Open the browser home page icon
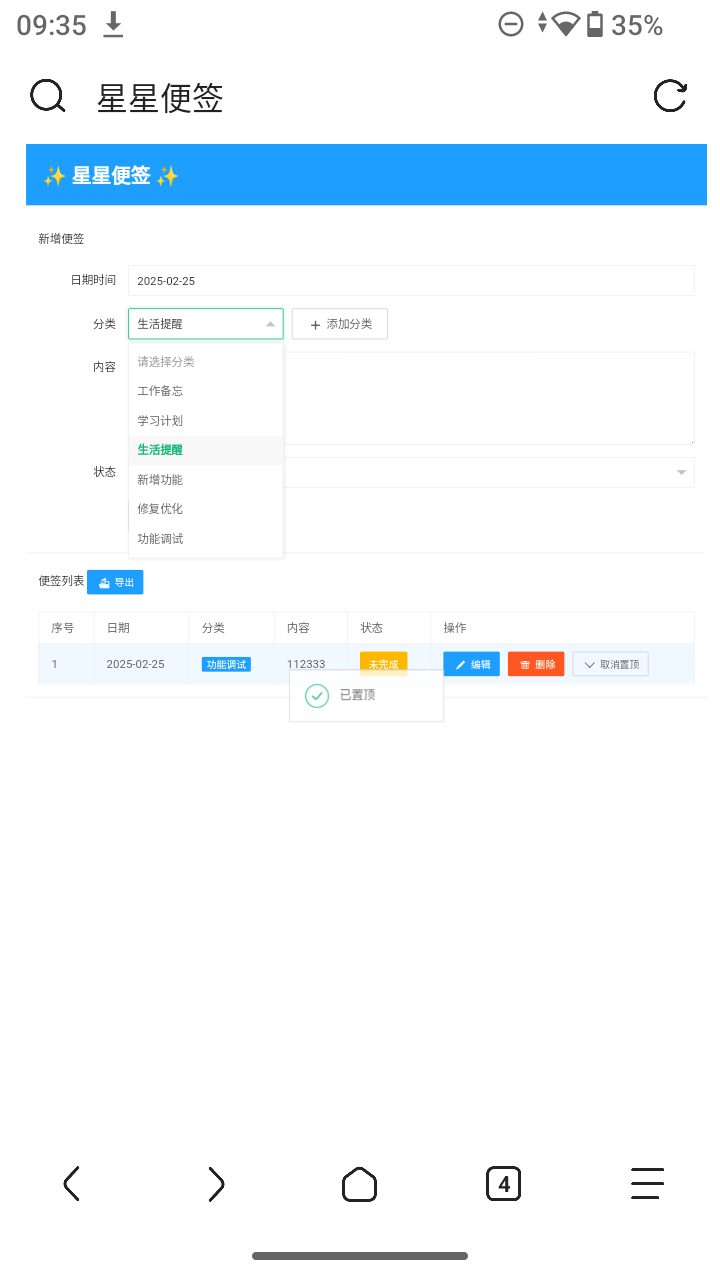The image size is (720, 1280). (x=359, y=1184)
